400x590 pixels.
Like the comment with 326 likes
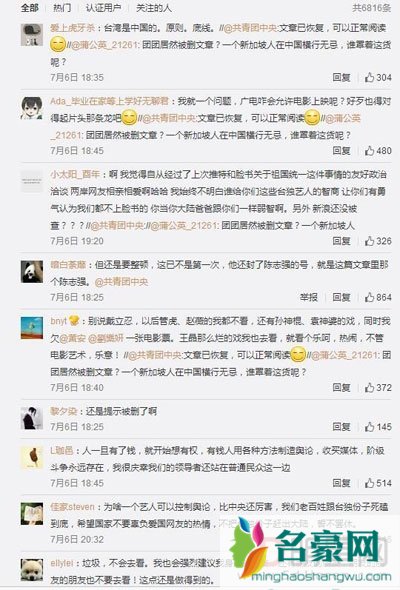click(x=378, y=241)
